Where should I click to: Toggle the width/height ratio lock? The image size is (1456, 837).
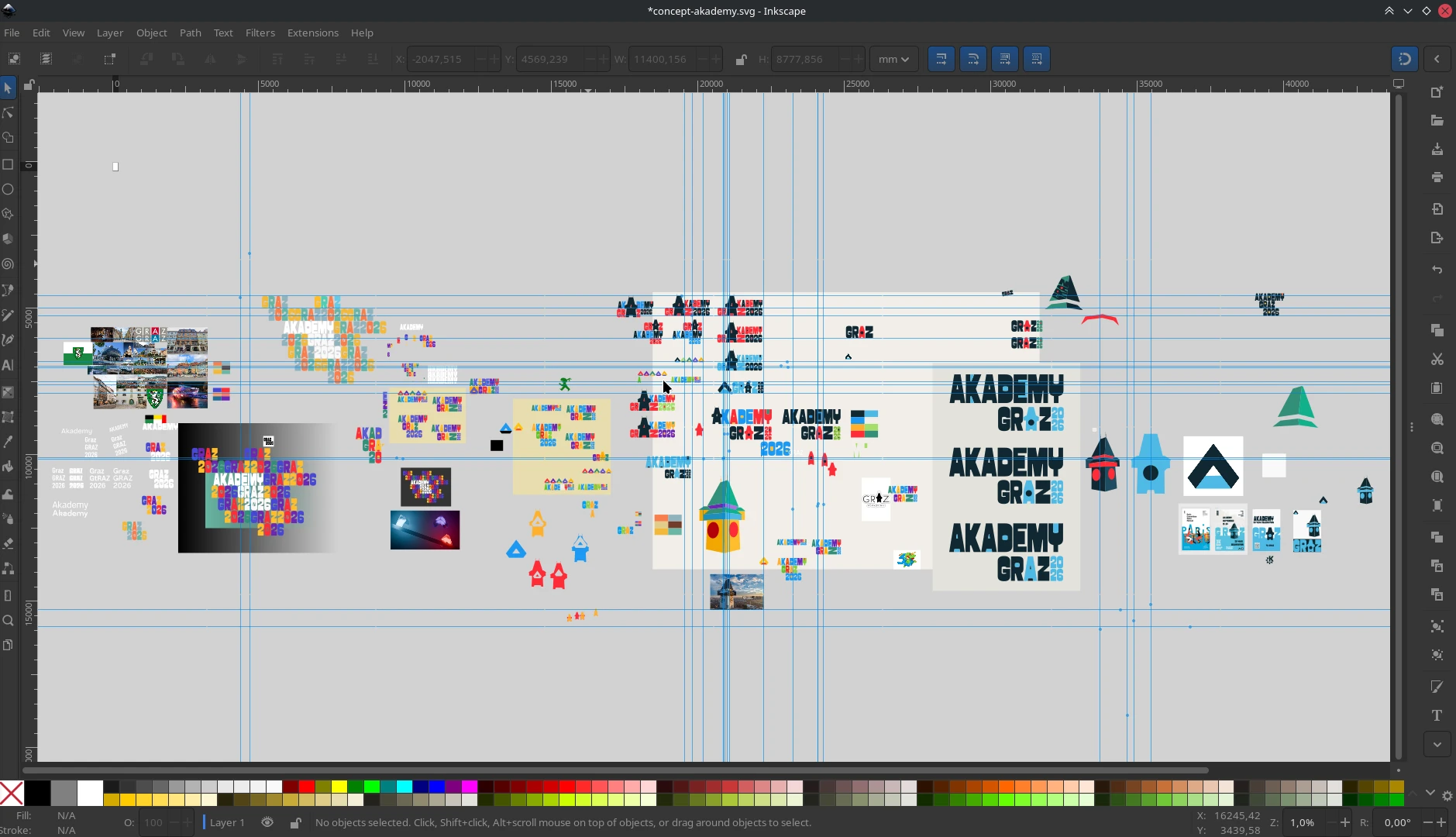741,60
